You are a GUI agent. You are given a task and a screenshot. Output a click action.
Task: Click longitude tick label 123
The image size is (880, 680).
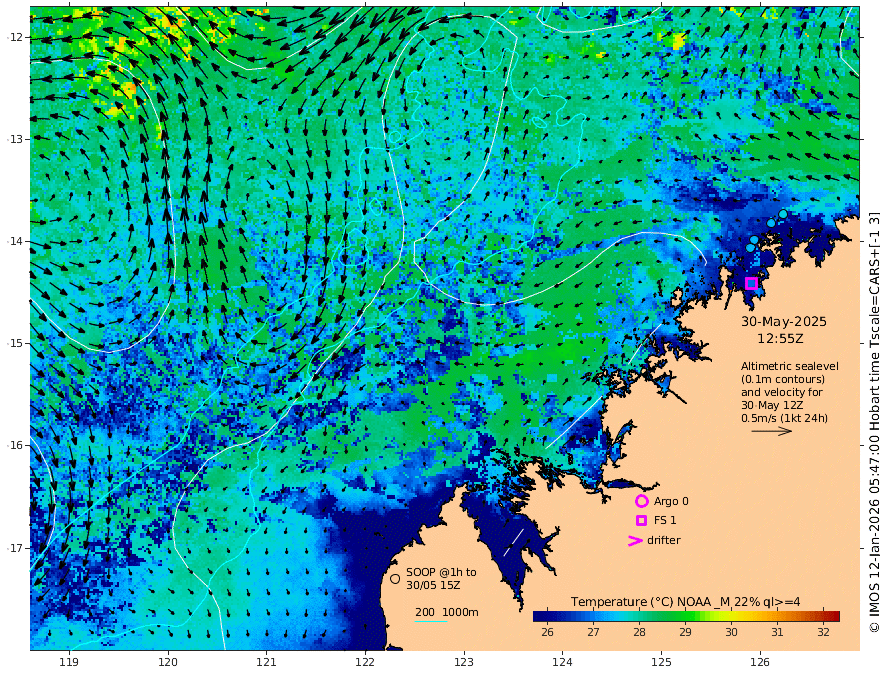464,663
